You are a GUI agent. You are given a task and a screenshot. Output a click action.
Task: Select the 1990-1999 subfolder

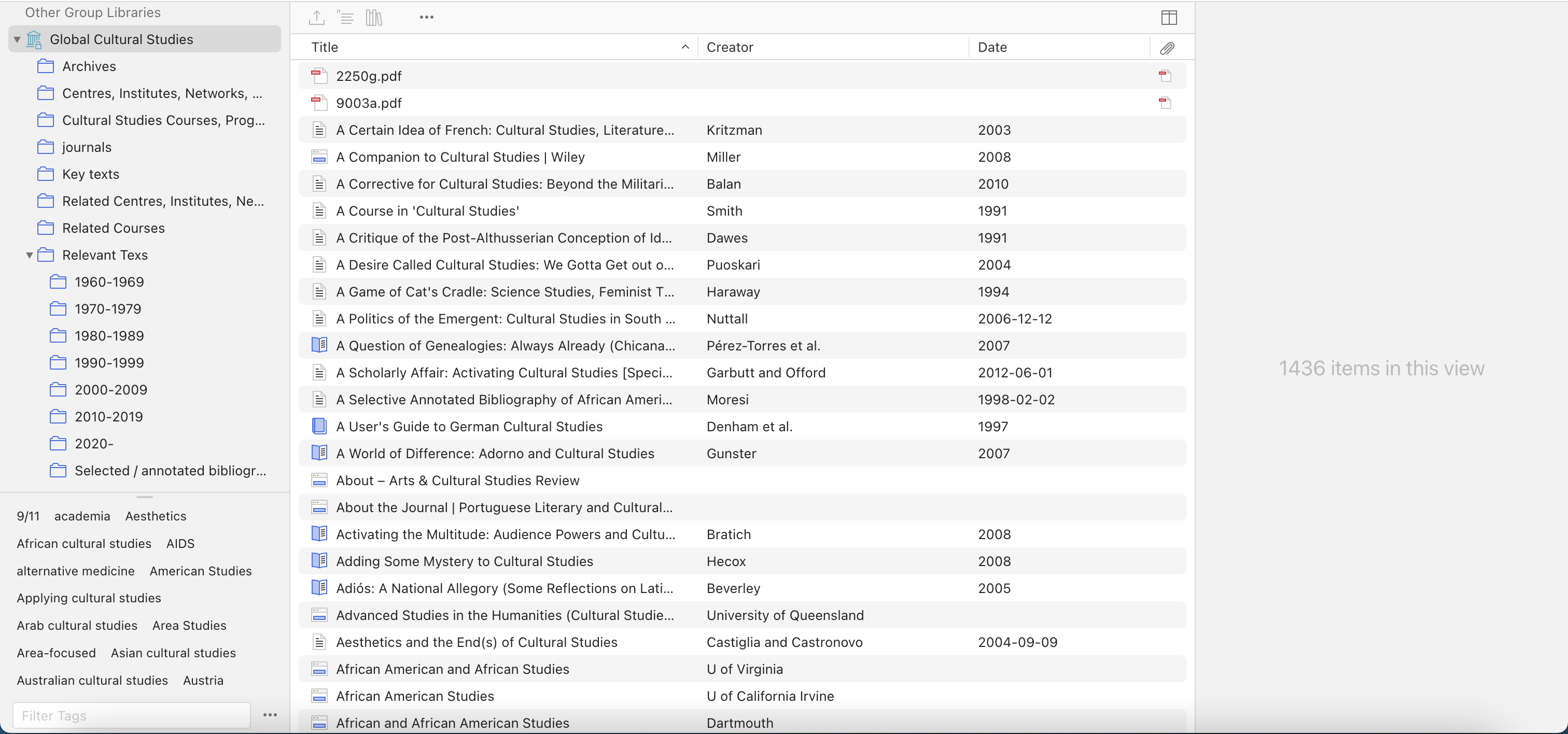tap(109, 363)
